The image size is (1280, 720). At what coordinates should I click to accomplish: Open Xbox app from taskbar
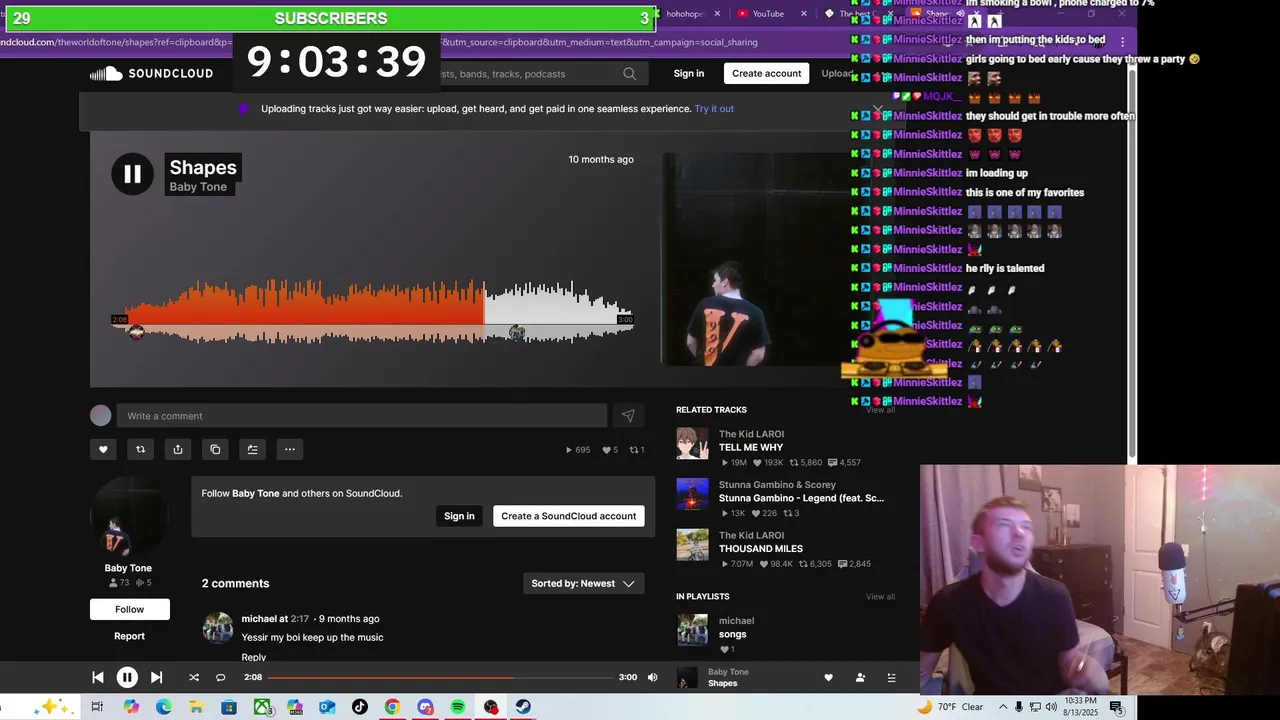[x=262, y=707]
